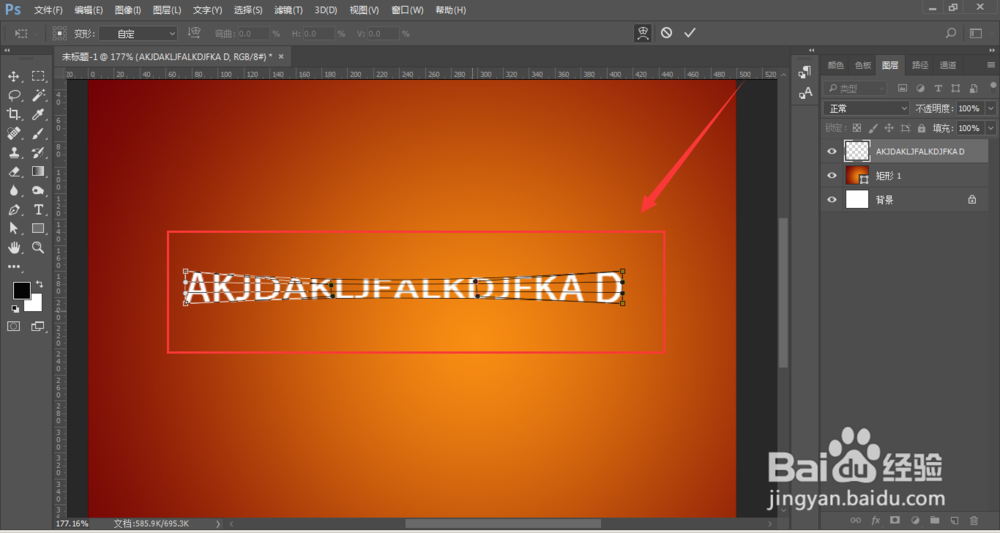
Task: Select the Blur tool
Action: point(13,191)
